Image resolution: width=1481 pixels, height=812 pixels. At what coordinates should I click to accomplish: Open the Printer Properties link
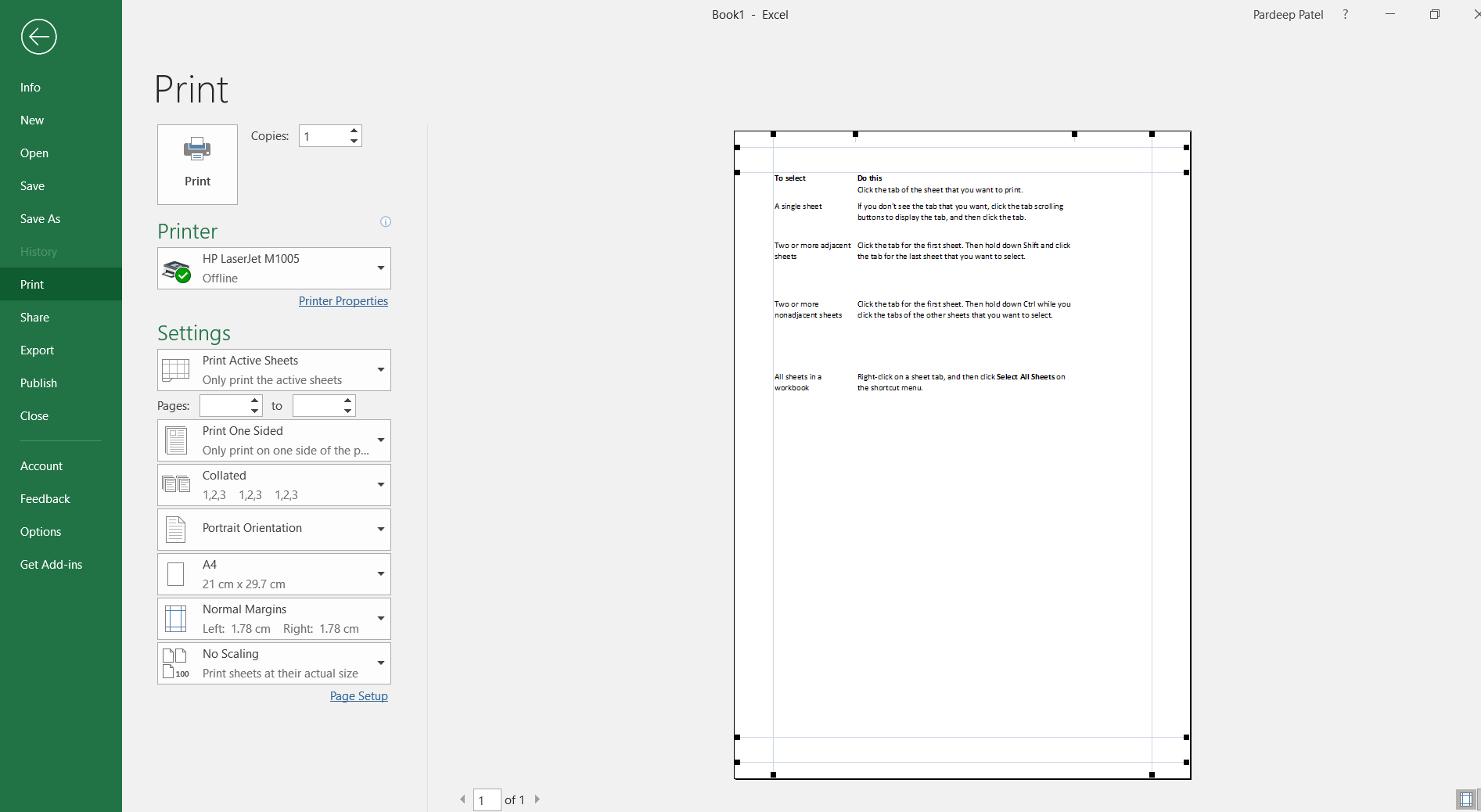(343, 300)
